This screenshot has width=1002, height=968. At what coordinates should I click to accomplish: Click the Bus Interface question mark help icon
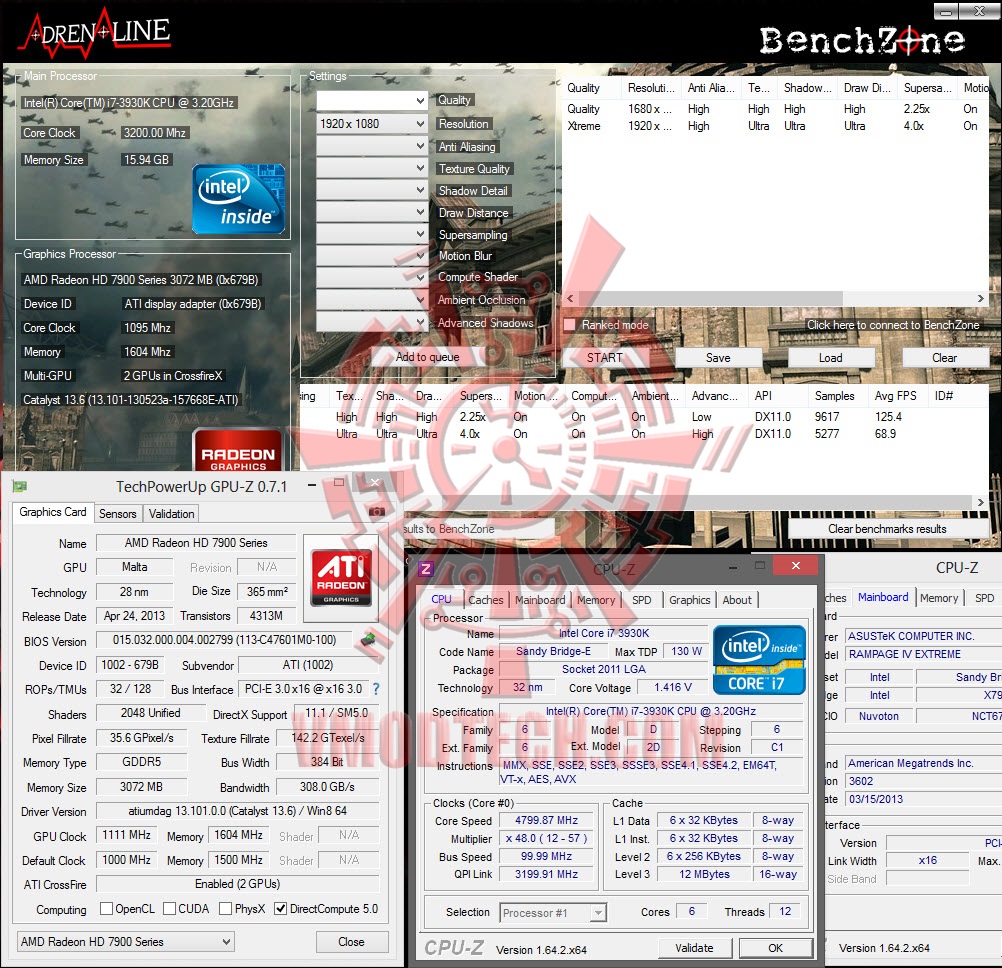coord(376,689)
